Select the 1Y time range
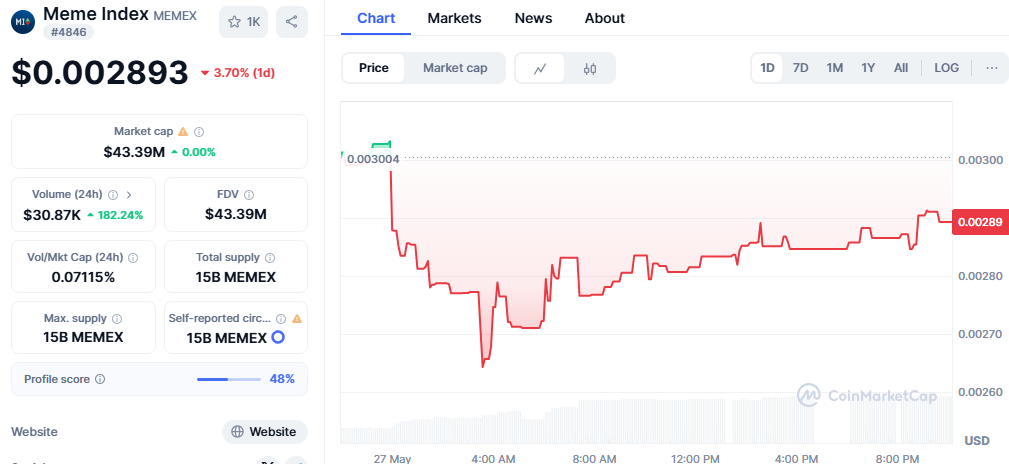The height and width of the screenshot is (464, 1009). [x=868, y=68]
